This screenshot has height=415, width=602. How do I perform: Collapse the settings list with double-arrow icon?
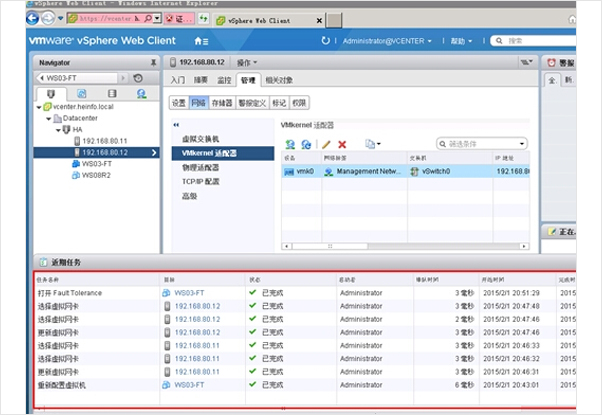(x=176, y=125)
